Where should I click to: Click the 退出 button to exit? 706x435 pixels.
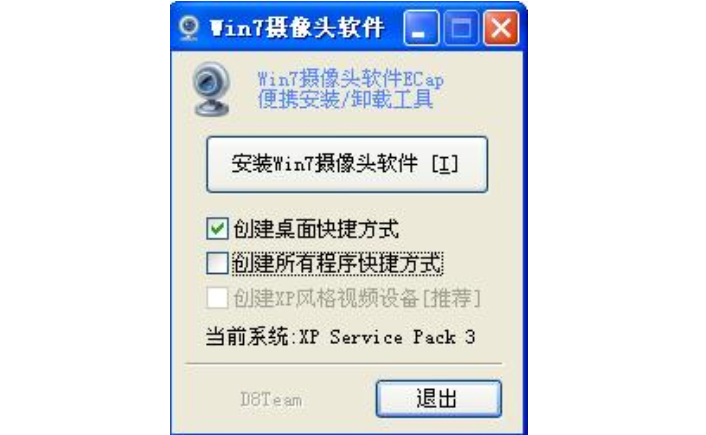point(439,399)
